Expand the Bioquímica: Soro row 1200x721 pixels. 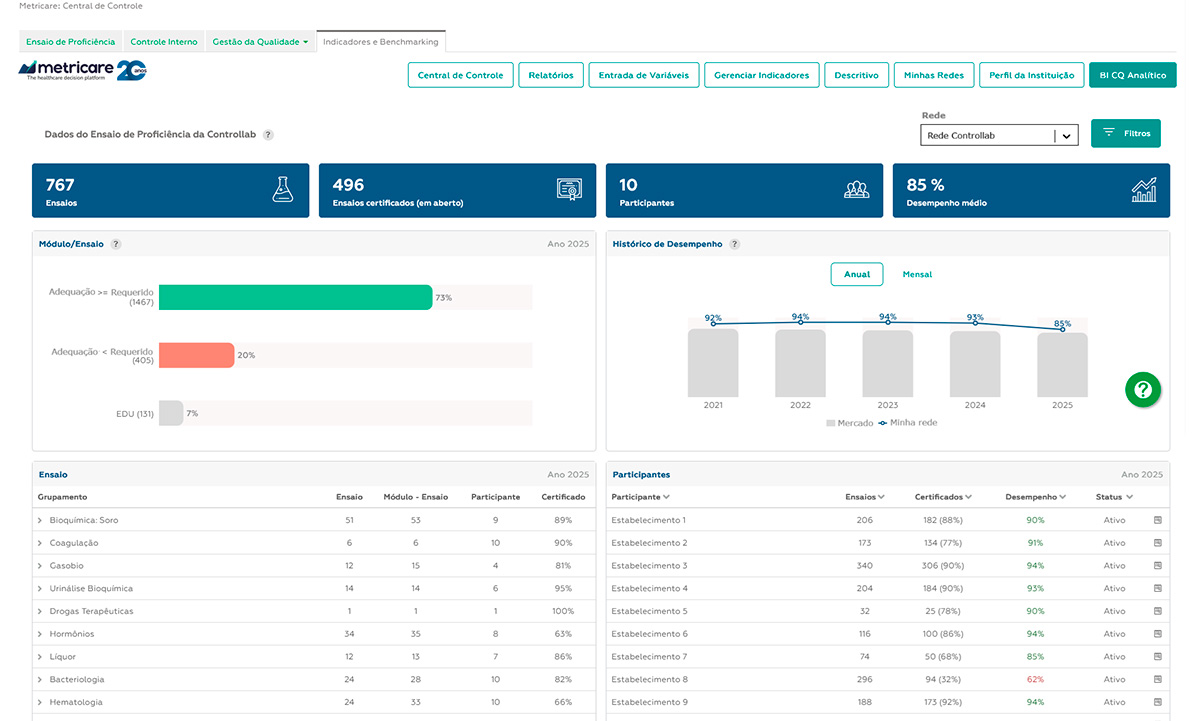point(40,520)
